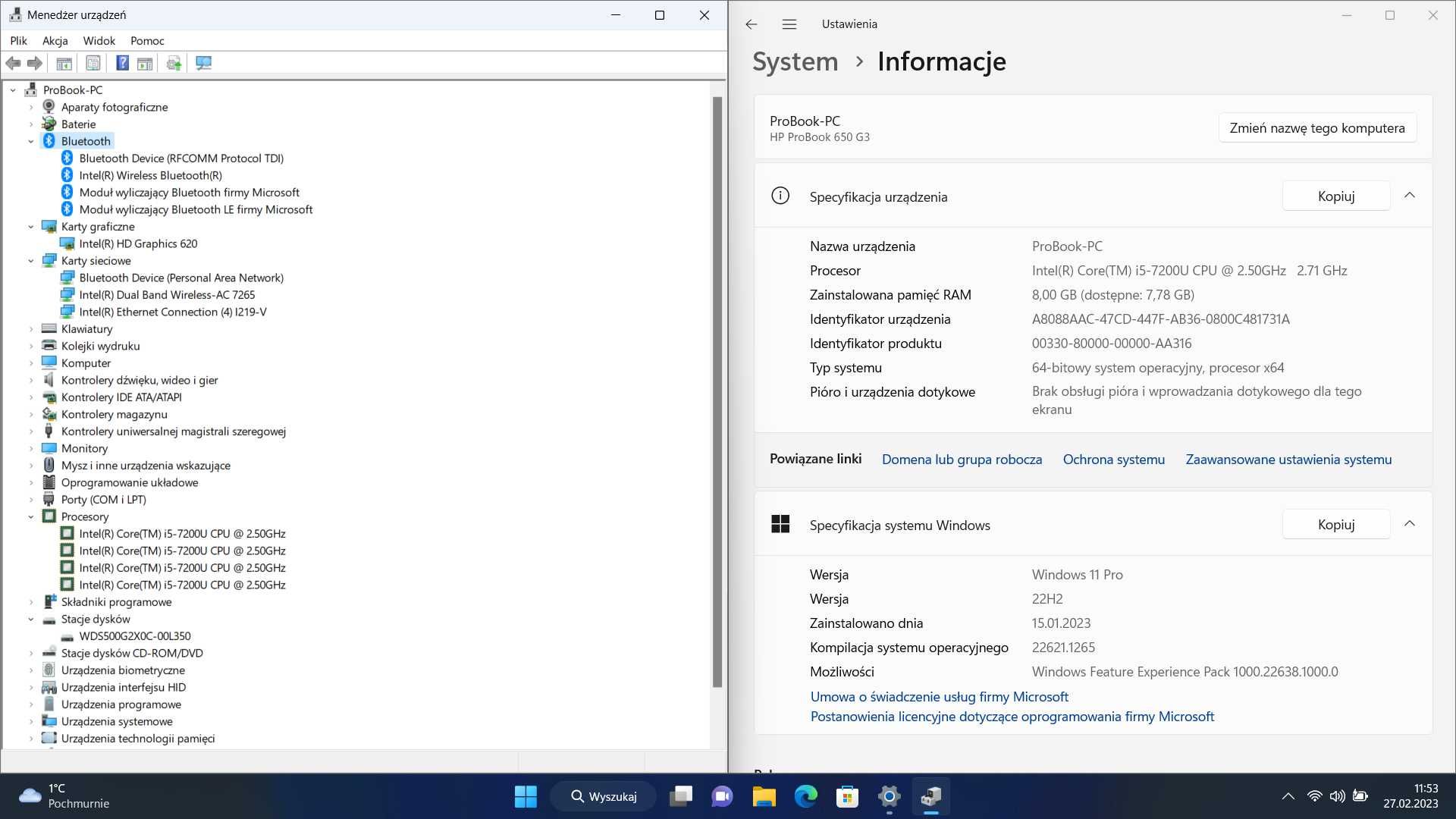The height and width of the screenshot is (819, 1456).
Task: Click Kopiuj for device specification
Action: [1336, 196]
